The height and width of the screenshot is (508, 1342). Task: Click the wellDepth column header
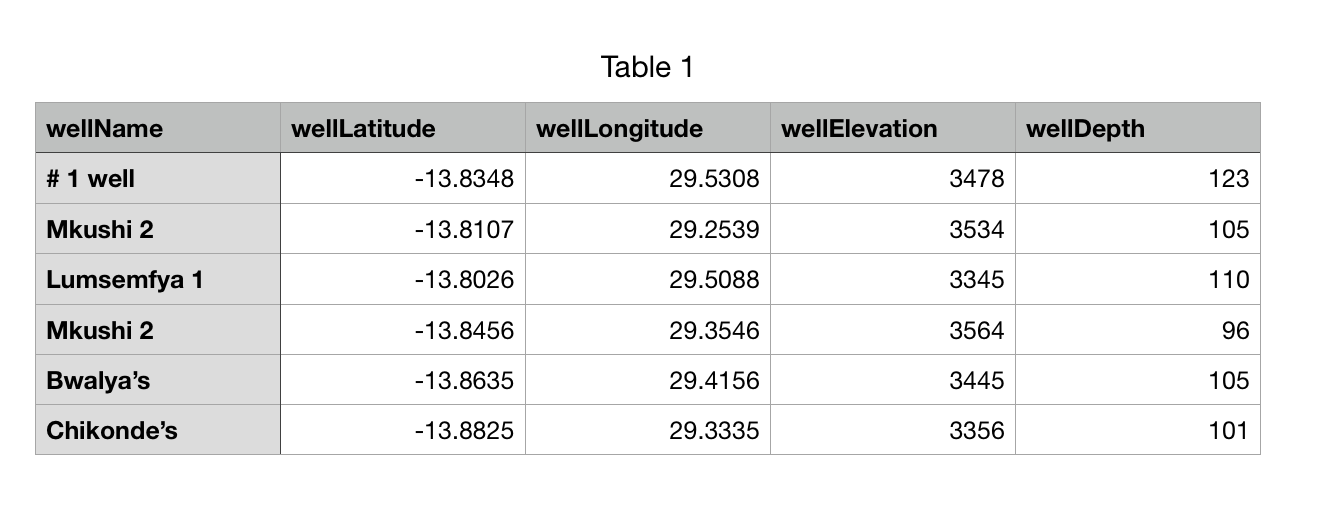[x=1138, y=128]
